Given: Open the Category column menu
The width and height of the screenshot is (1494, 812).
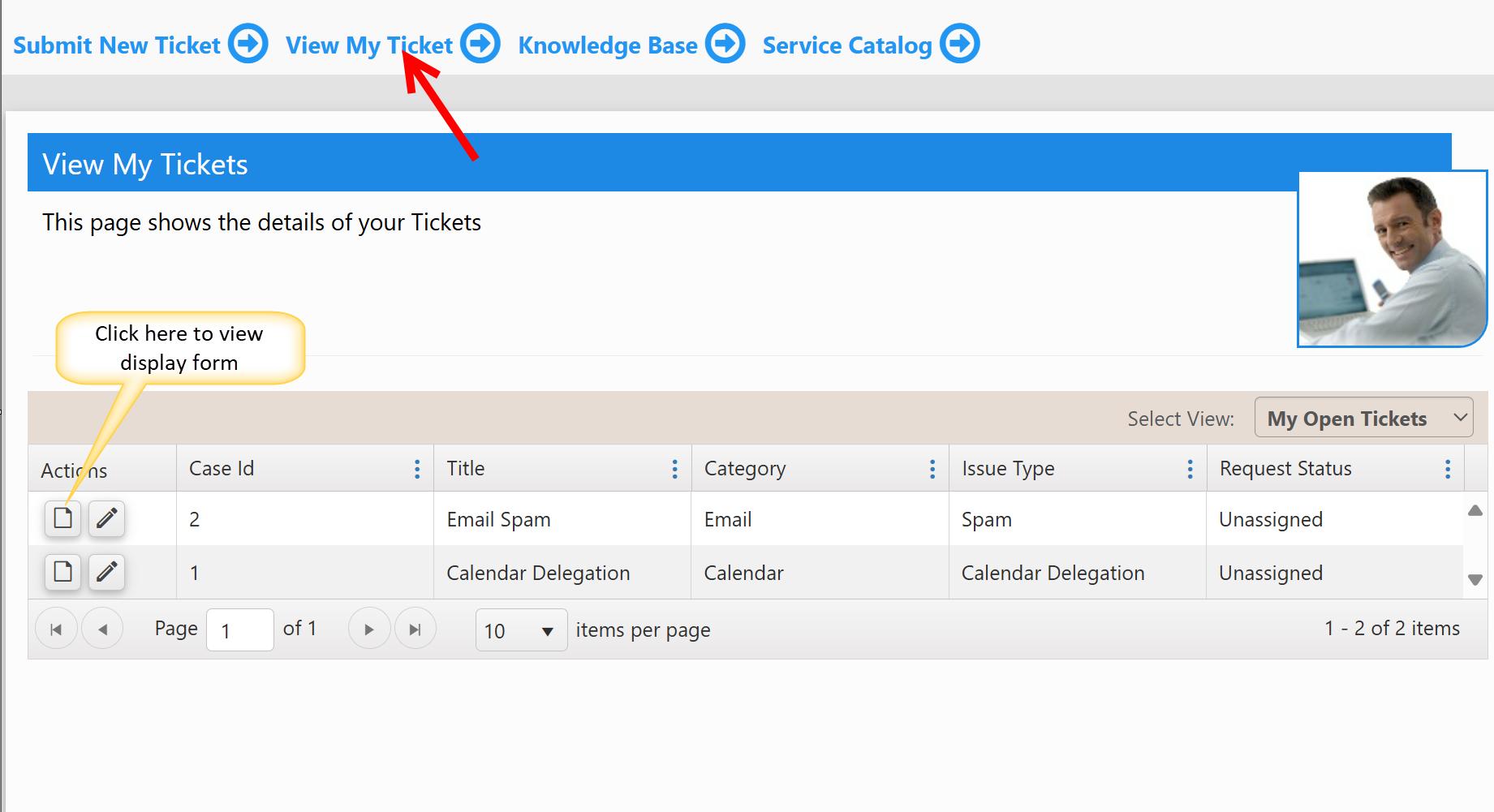Looking at the screenshot, I should click(x=932, y=469).
